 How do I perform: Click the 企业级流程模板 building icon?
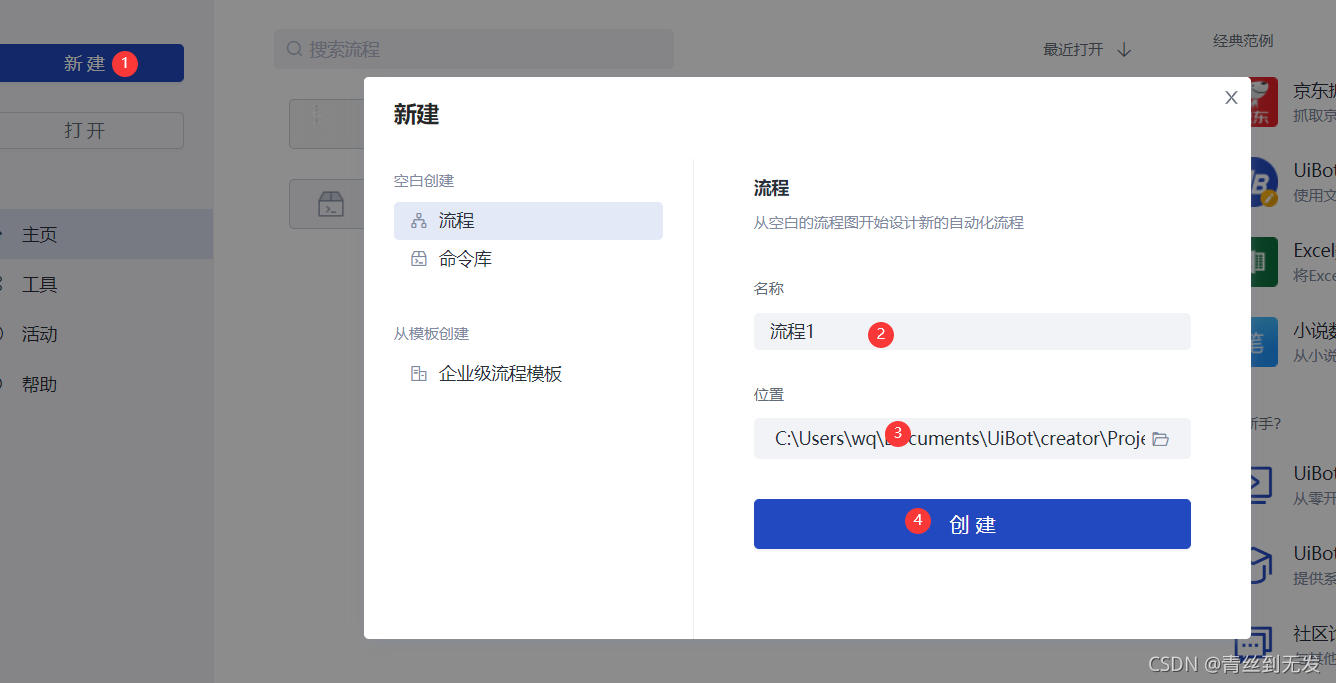tap(419, 374)
